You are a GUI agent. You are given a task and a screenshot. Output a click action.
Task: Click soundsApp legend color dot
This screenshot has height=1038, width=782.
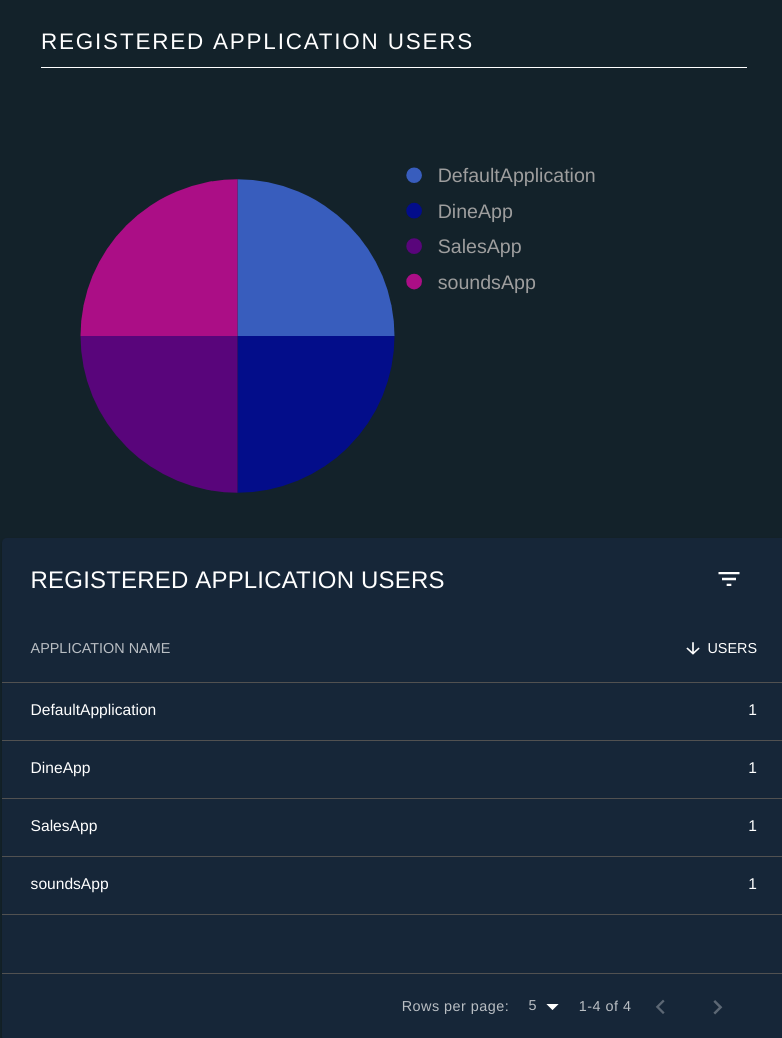(414, 282)
